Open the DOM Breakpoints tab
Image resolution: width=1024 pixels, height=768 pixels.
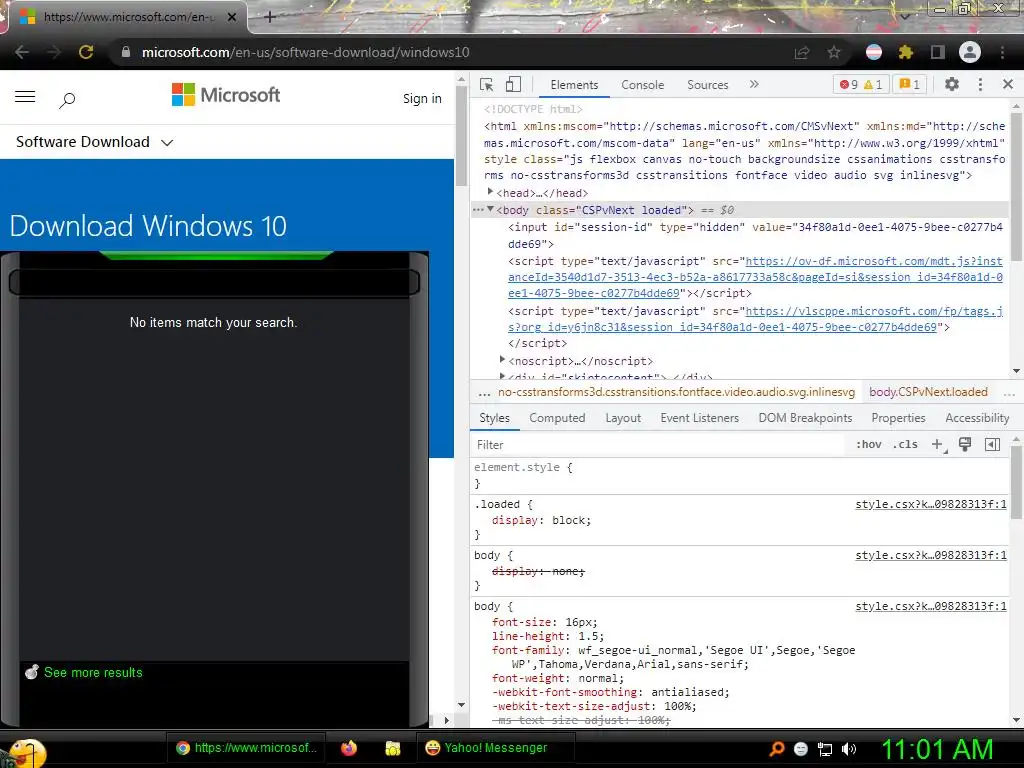pyautogui.click(x=805, y=418)
